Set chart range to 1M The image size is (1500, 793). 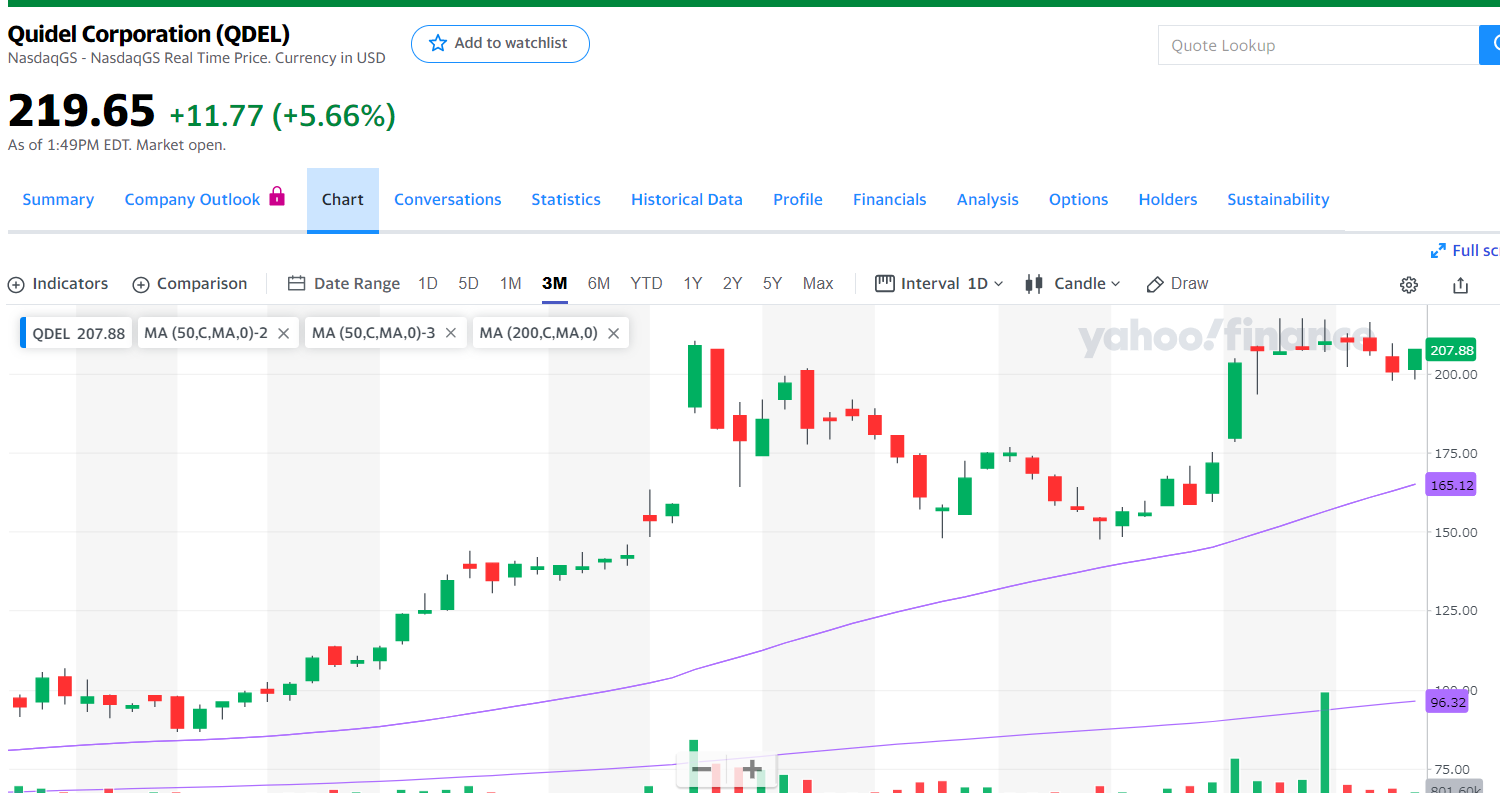[x=511, y=284]
